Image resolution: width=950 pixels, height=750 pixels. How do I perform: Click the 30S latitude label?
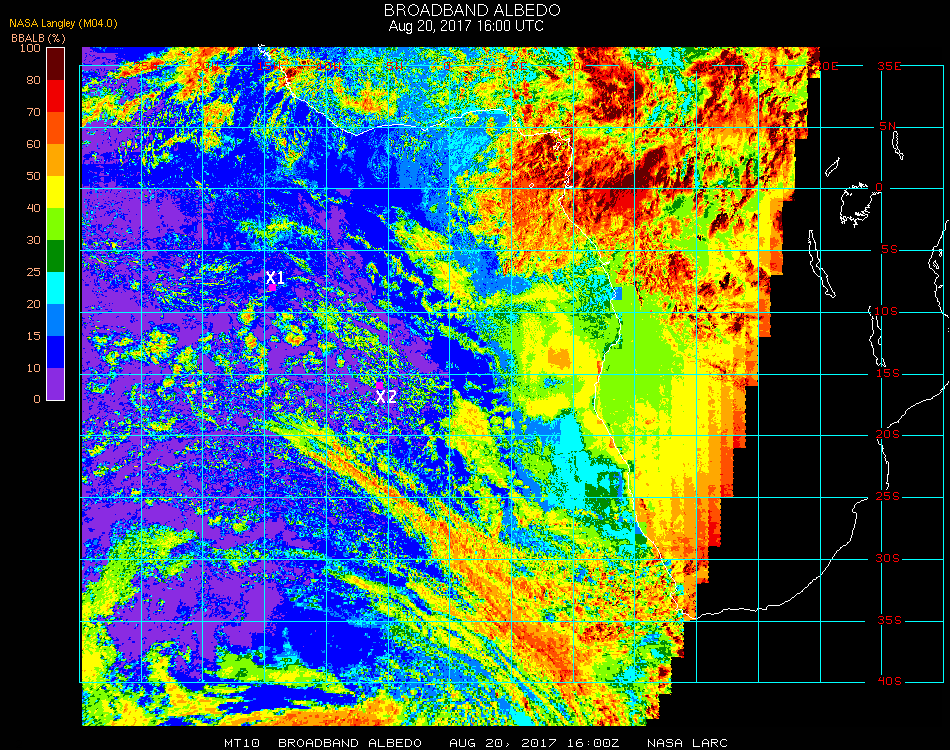tap(888, 559)
